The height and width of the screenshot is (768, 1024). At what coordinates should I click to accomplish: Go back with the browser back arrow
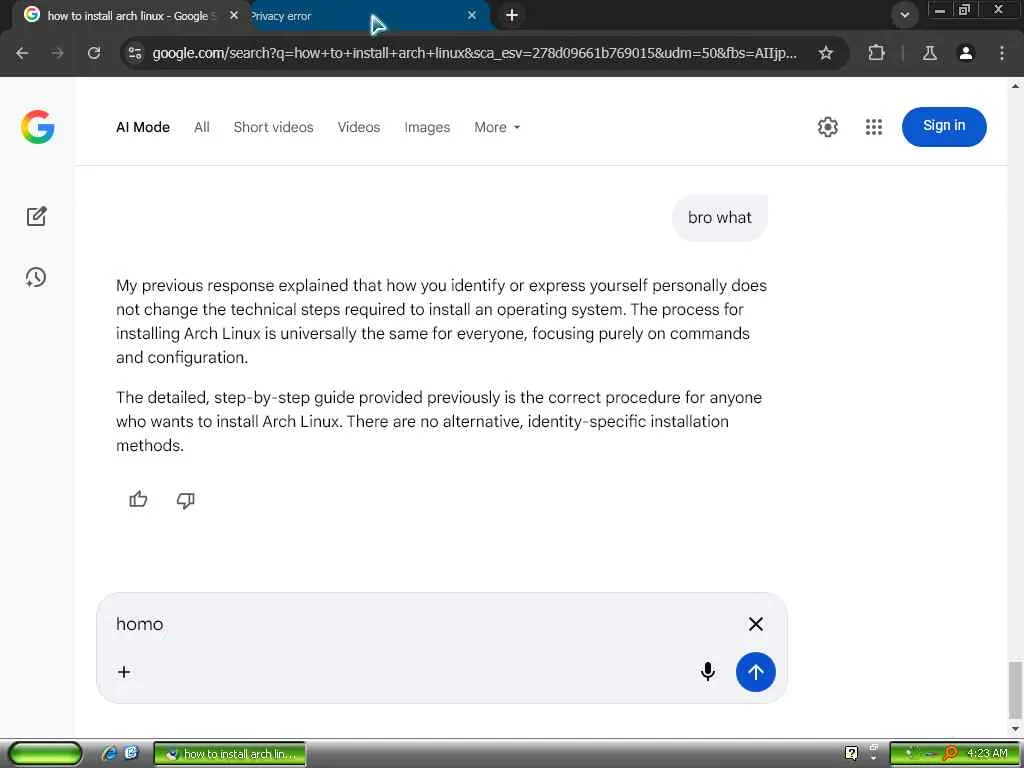click(x=22, y=53)
